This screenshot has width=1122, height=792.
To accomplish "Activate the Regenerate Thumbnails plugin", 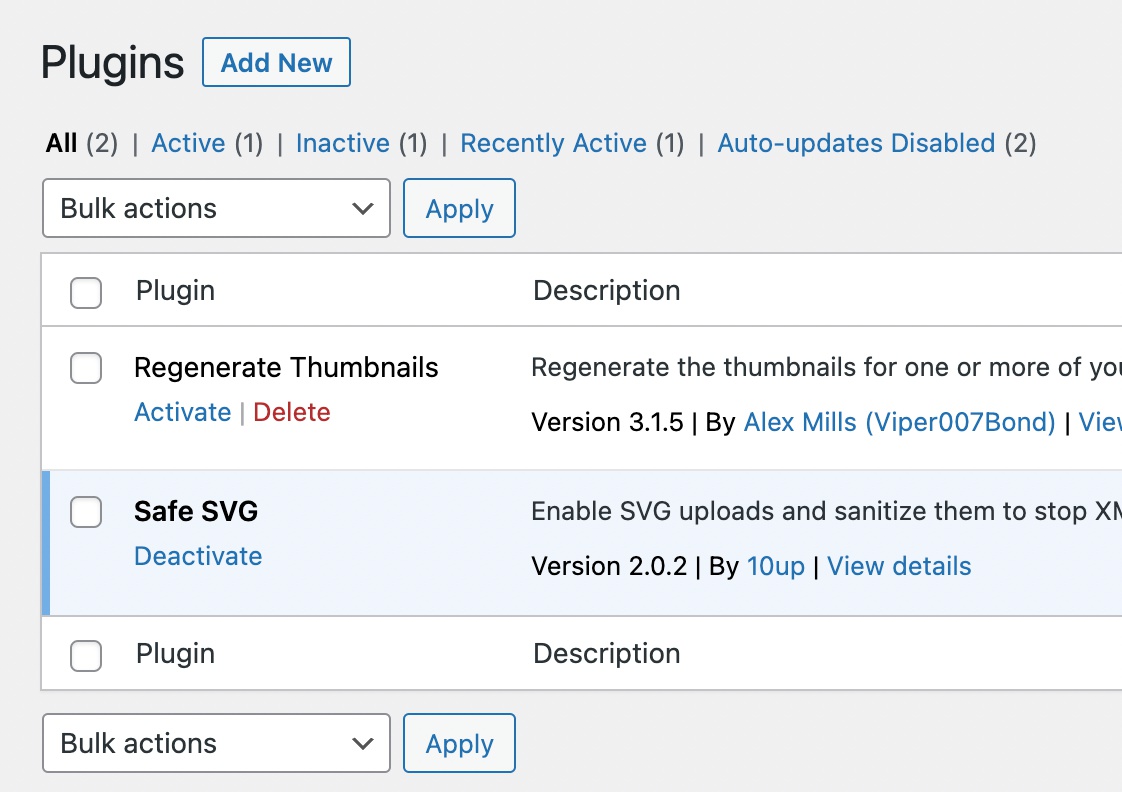I will pyautogui.click(x=182, y=412).
